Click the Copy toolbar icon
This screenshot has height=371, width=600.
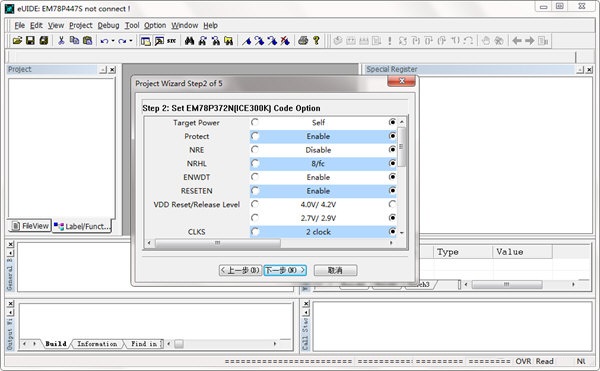pyautogui.click(x=74, y=40)
